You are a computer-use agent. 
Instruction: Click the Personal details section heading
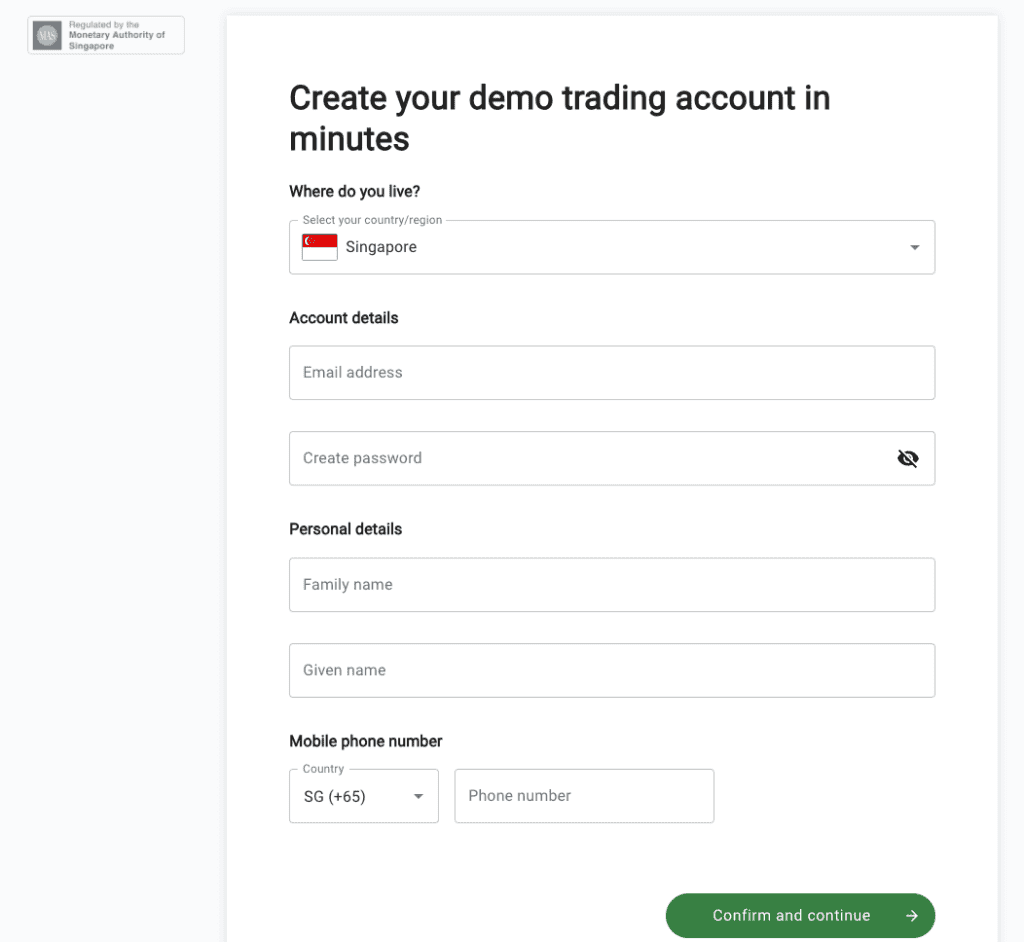(345, 529)
